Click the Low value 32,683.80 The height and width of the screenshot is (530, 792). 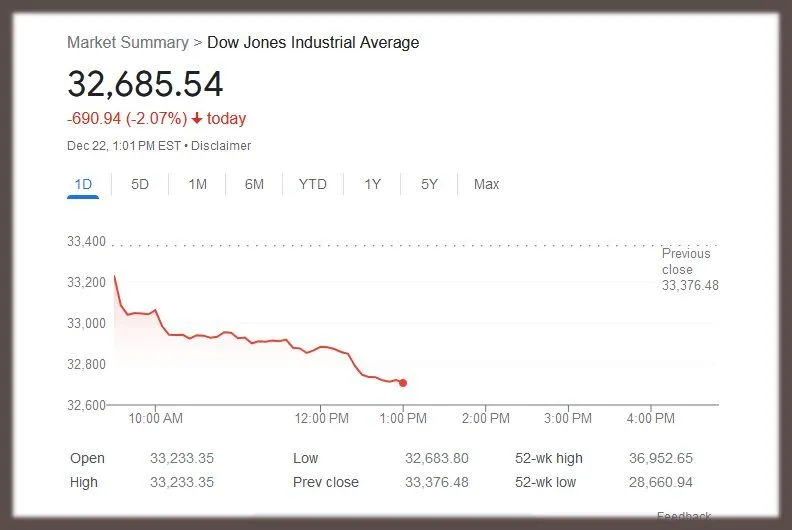point(437,459)
